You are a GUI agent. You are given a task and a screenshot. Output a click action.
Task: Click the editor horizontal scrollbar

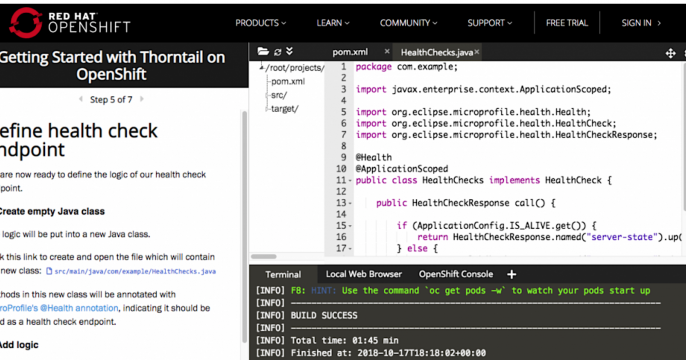pos(264,257)
